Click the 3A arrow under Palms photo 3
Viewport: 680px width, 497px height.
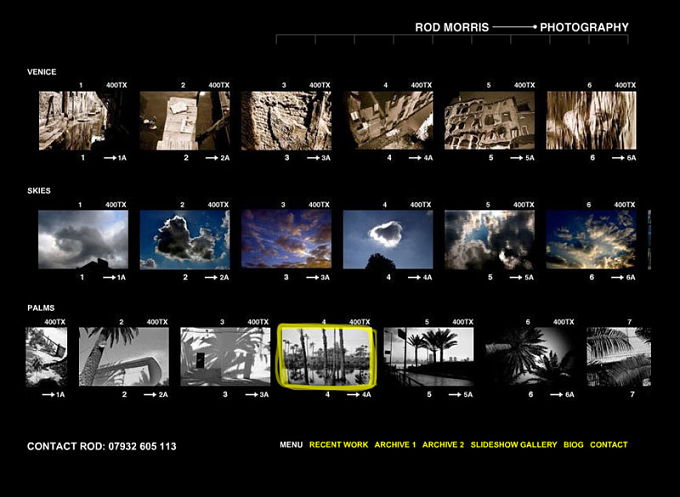257,395
